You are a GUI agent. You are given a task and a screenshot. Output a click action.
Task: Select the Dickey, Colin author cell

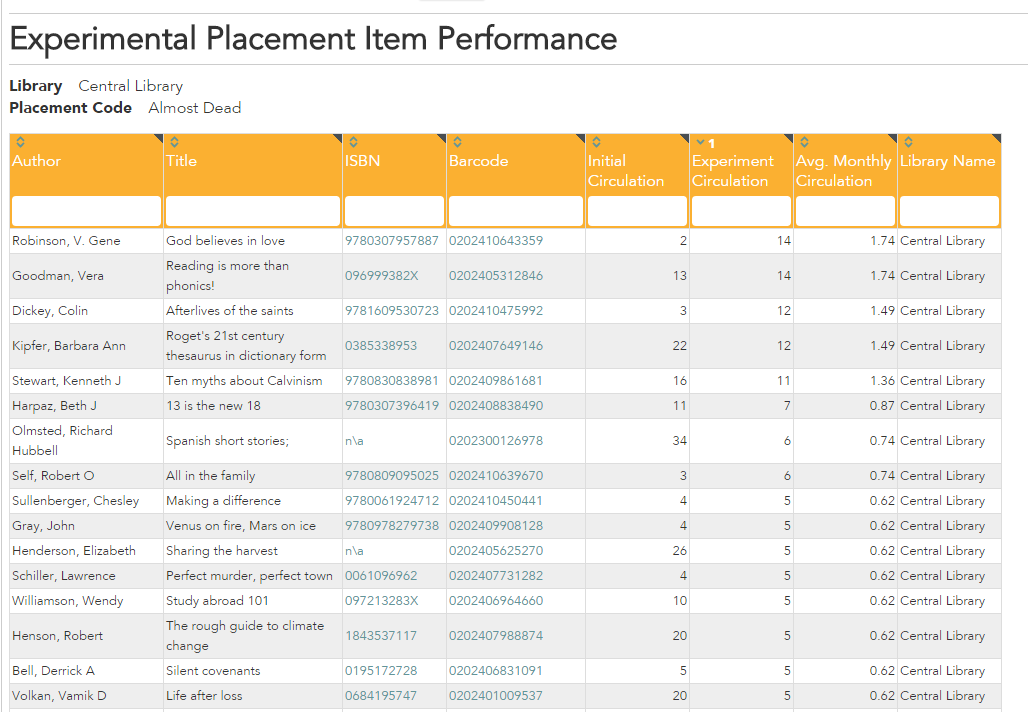pyautogui.click(x=50, y=311)
